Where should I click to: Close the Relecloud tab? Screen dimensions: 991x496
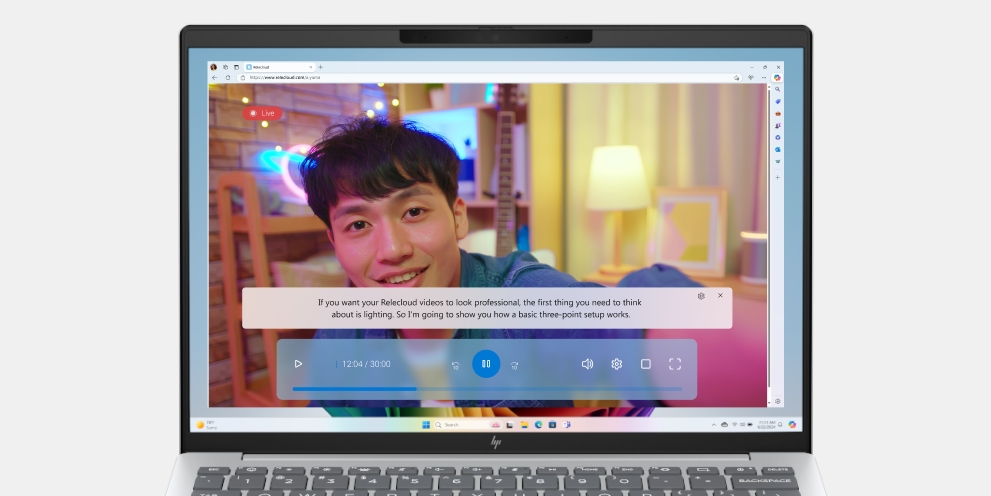(311, 67)
